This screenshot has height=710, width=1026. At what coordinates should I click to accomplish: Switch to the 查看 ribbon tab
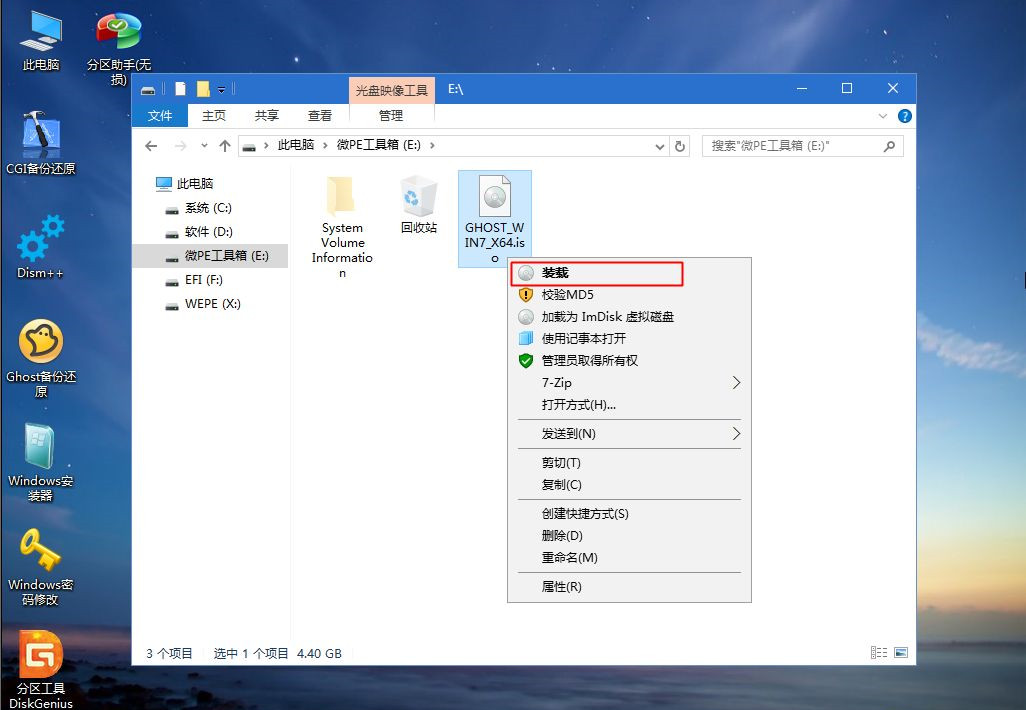click(x=319, y=115)
